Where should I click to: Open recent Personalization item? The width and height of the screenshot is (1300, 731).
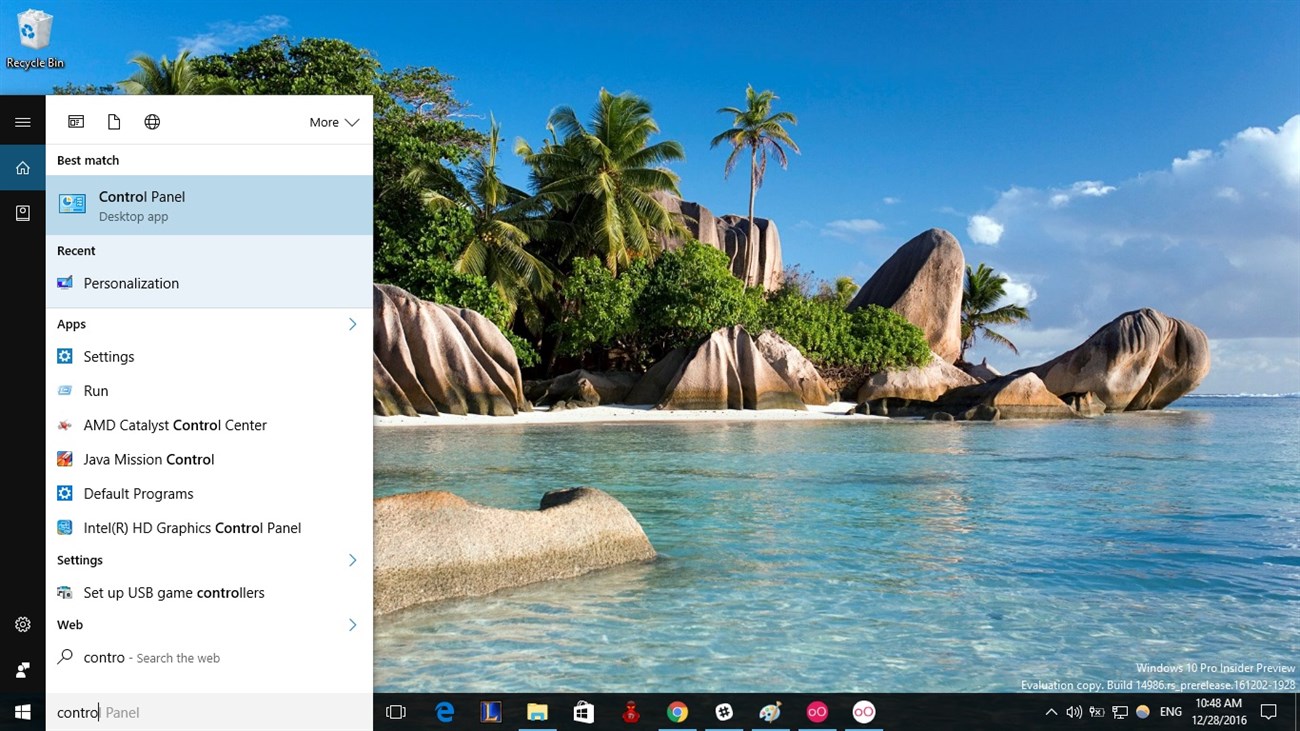[209, 283]
